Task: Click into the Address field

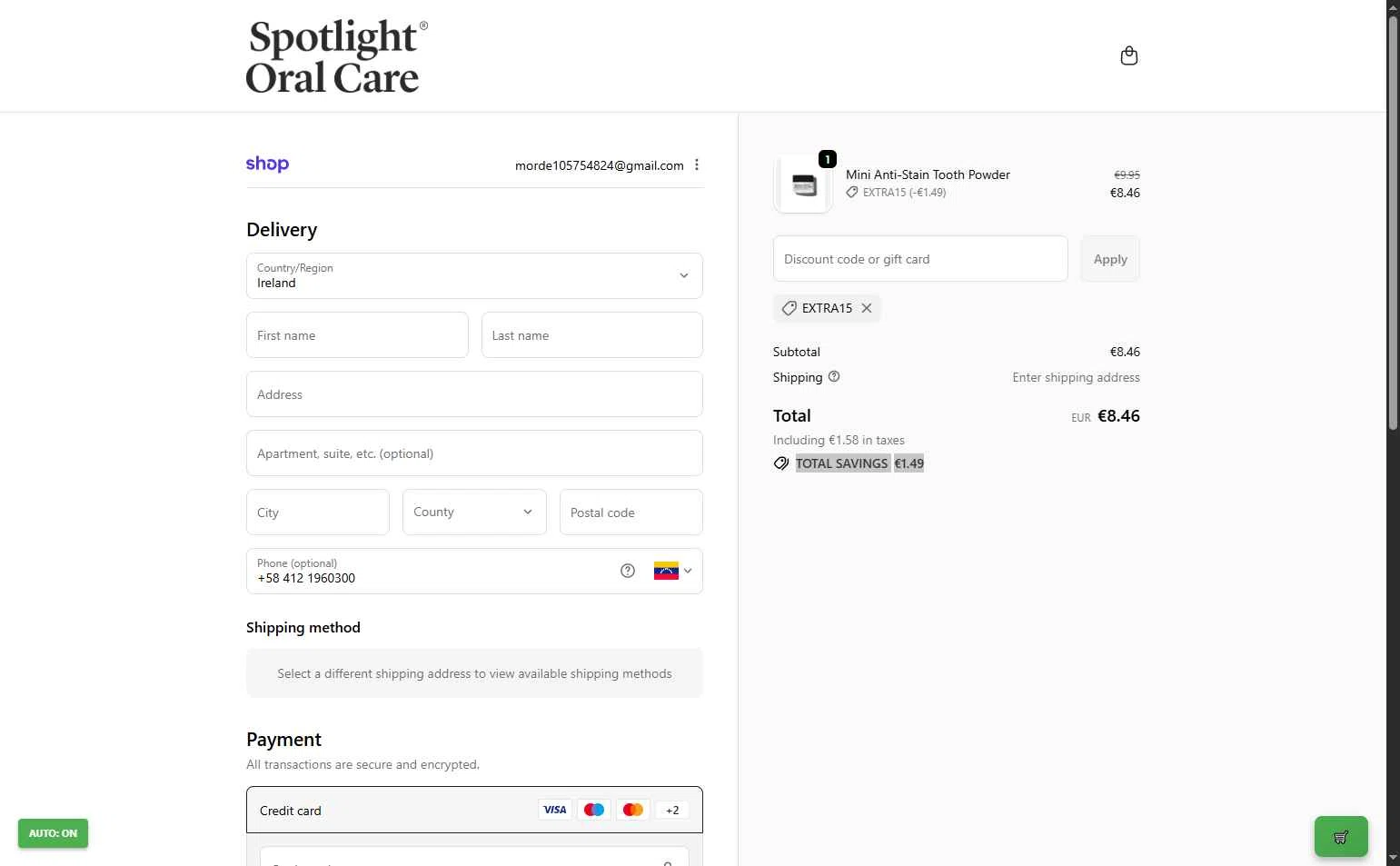Action: pyautogui.click(x=474, y=394)
